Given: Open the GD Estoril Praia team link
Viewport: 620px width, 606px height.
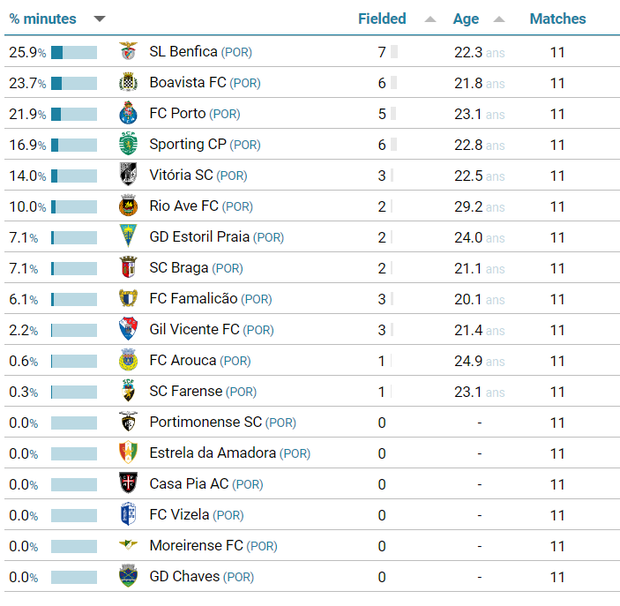Looking at the screenshot, I should click(x=199, y=238).
